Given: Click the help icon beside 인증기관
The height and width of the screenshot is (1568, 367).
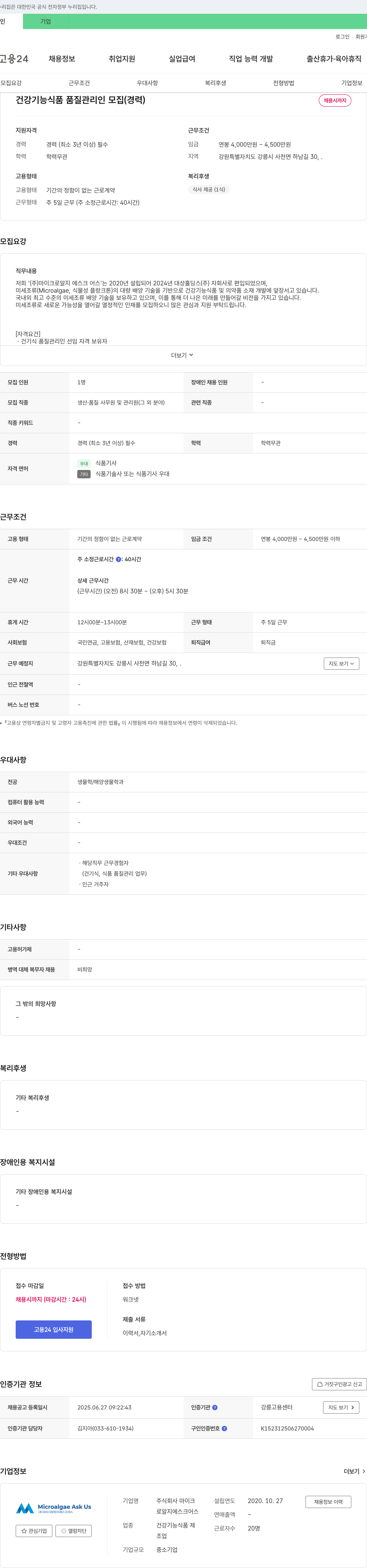Looking at the screenshot, I should [215, 1407].
